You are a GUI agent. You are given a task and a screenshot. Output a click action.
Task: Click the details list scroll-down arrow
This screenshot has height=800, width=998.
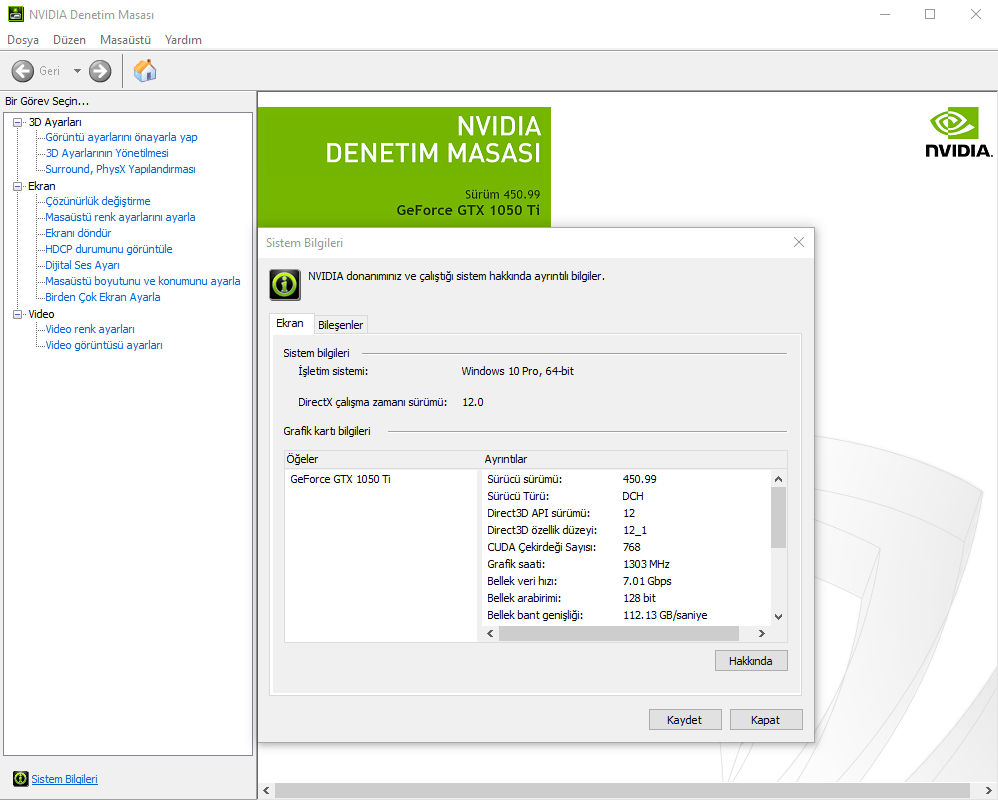778,616
